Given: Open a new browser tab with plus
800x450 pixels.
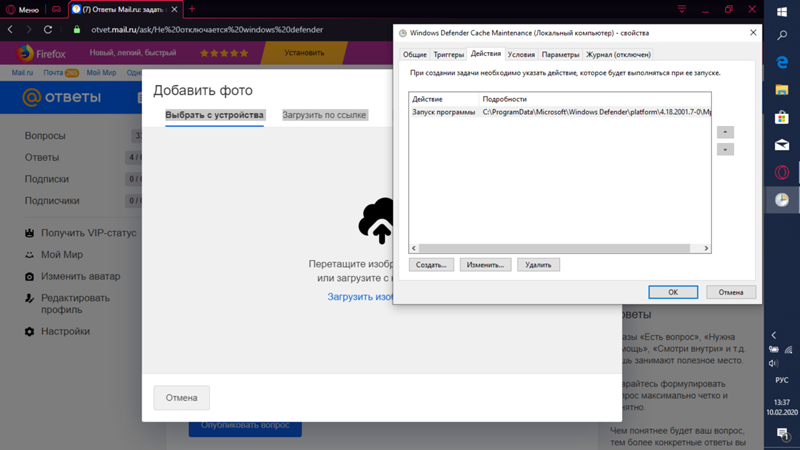Looking at the screenshot, I should 192,9.
